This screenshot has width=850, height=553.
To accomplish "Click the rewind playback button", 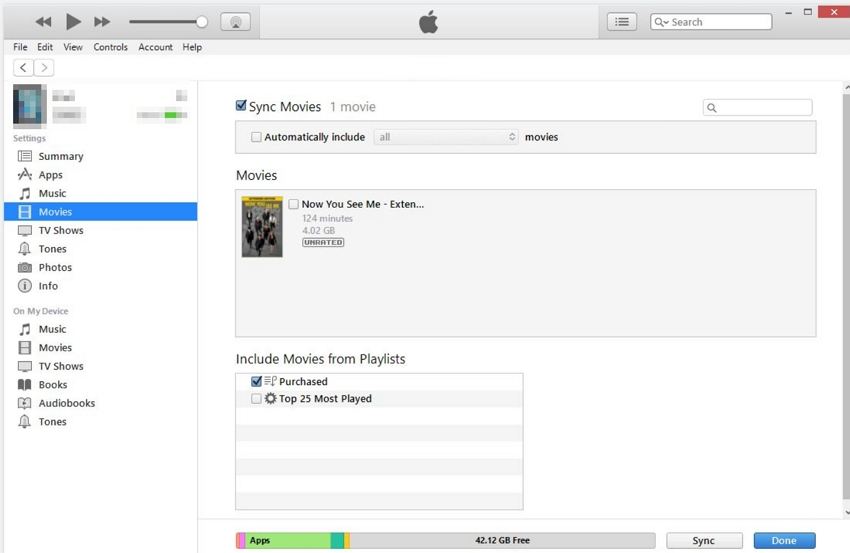I will coord(43,22).
